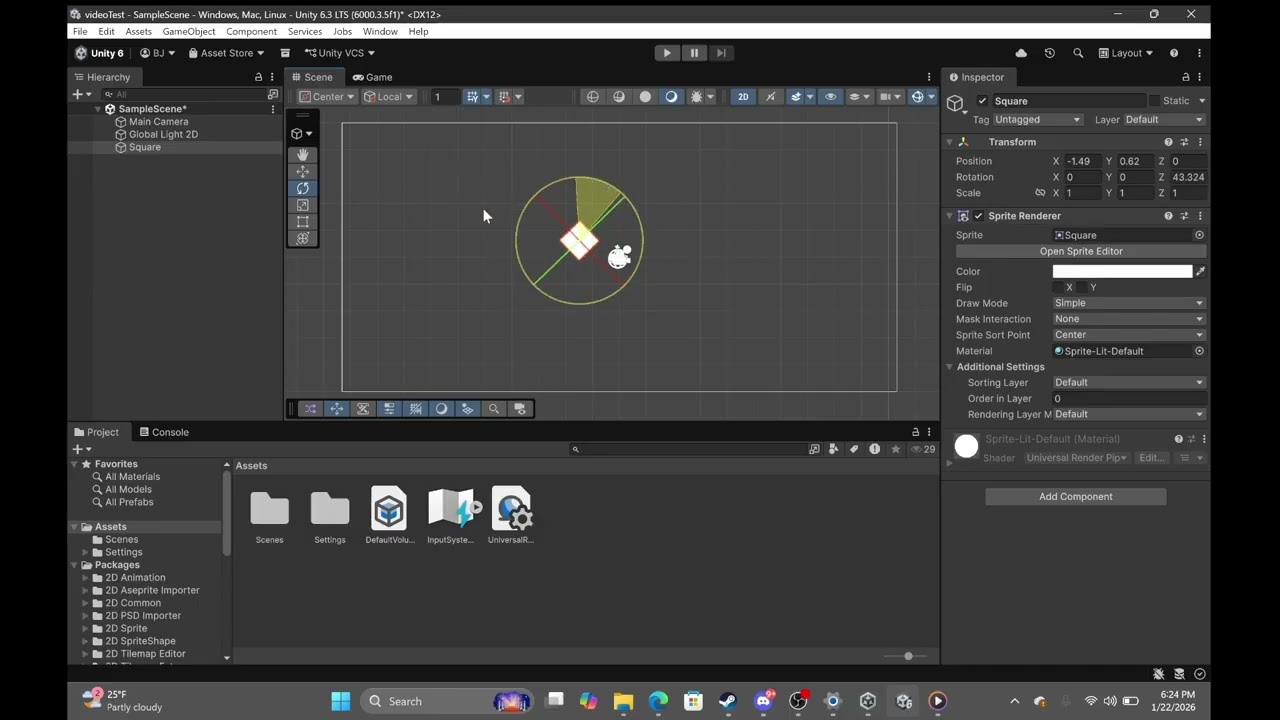
Task: Start Play mode with the Play button
Action: click(x=667, y=53)
